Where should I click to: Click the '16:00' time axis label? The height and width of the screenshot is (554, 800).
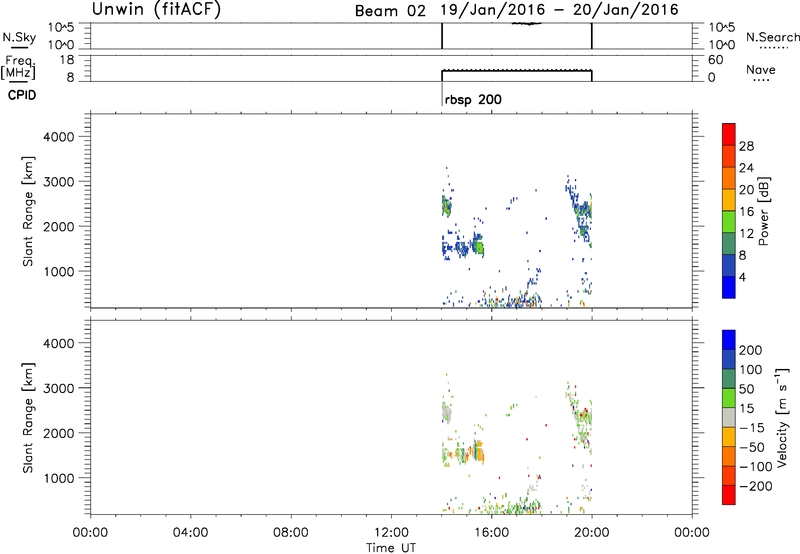coord(491,533)
